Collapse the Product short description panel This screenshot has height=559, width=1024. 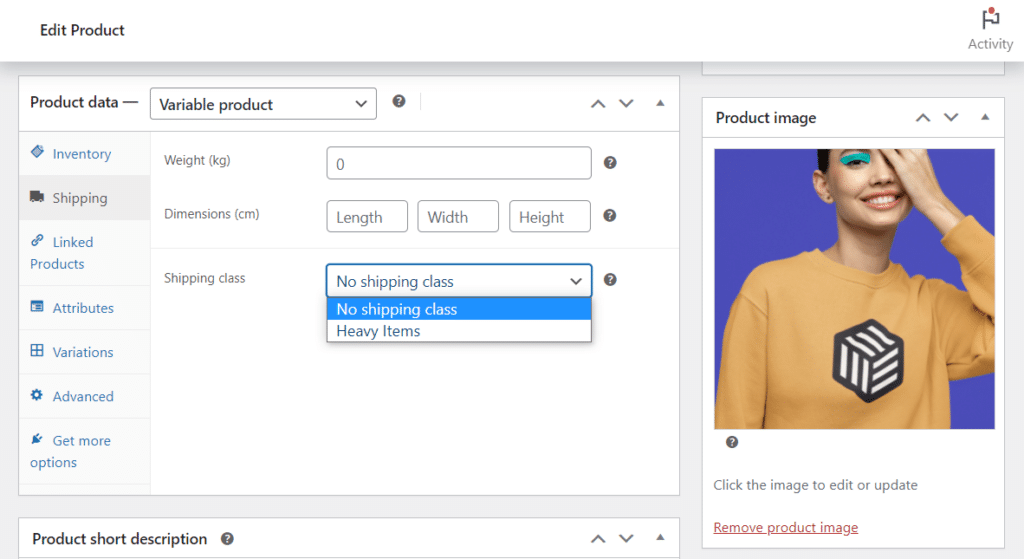(660, 537)
